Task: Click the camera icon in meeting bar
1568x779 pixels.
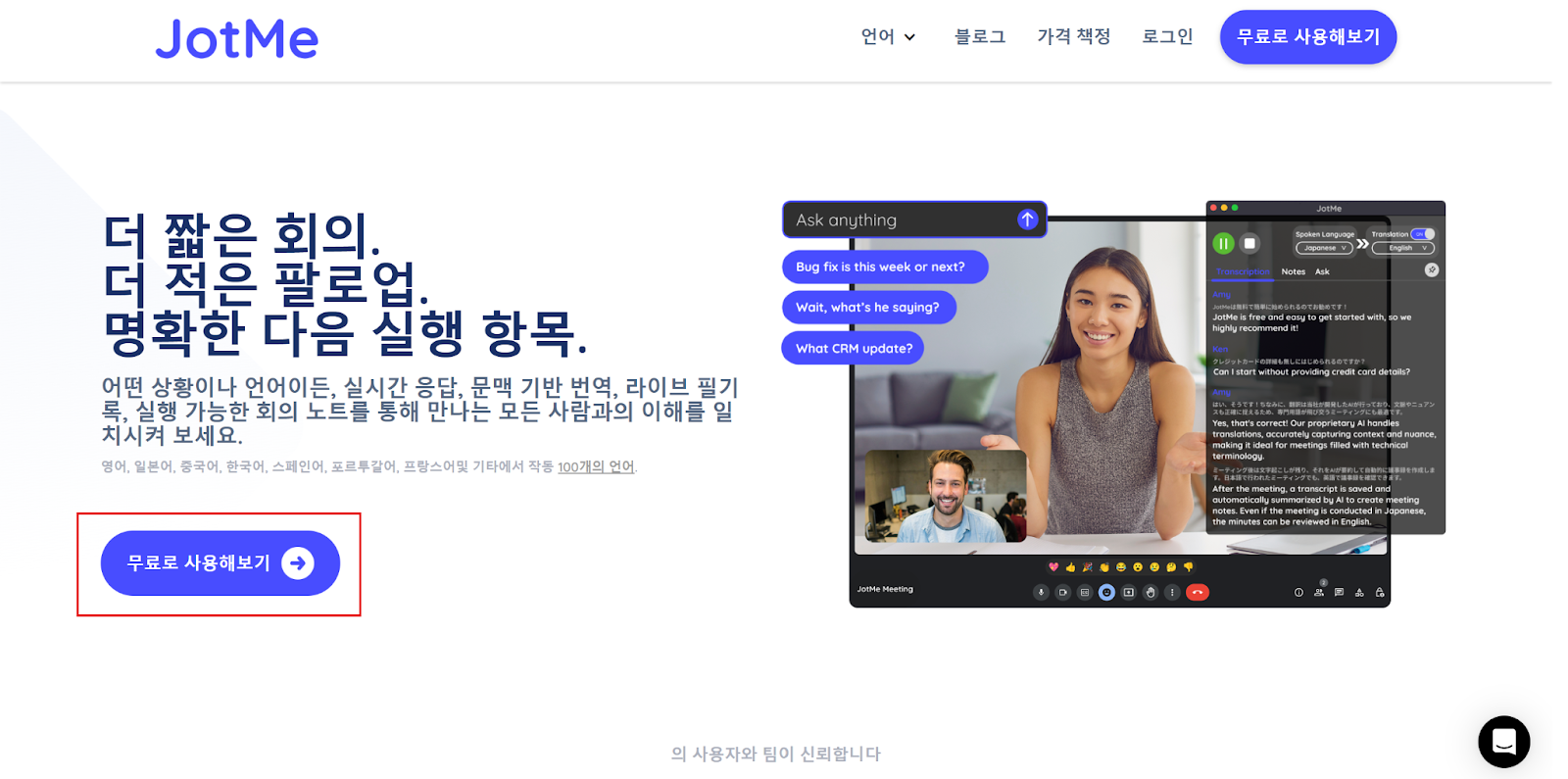Action: pyautogui.click(x=1063, y=592)
